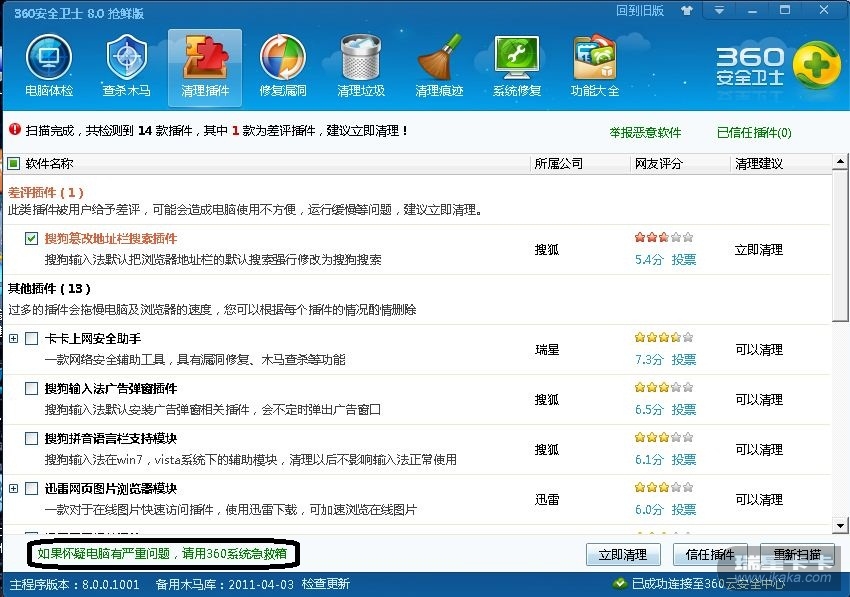The image size is (850, 597).
Task: Click 投票 for 搜狗篡改地址栏搜索插件
Action: (x=684, y=260)
